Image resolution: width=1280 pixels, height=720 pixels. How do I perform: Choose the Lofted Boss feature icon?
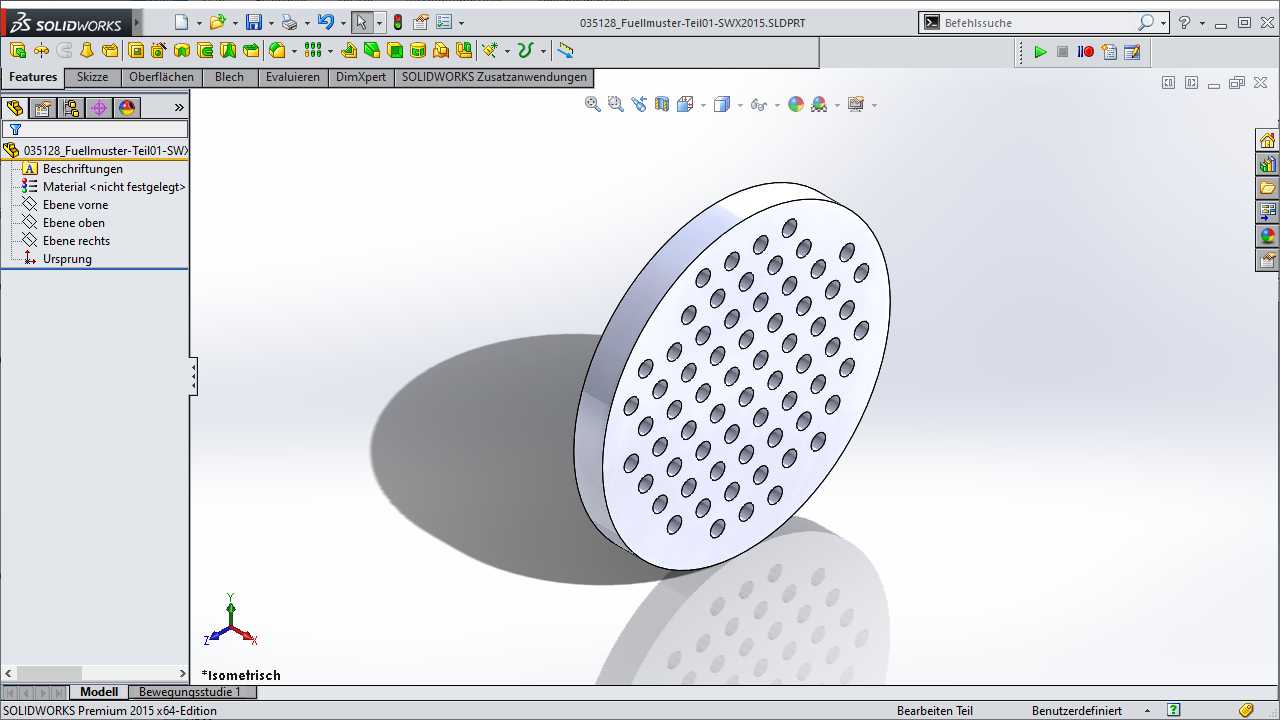tap(87, 50)
